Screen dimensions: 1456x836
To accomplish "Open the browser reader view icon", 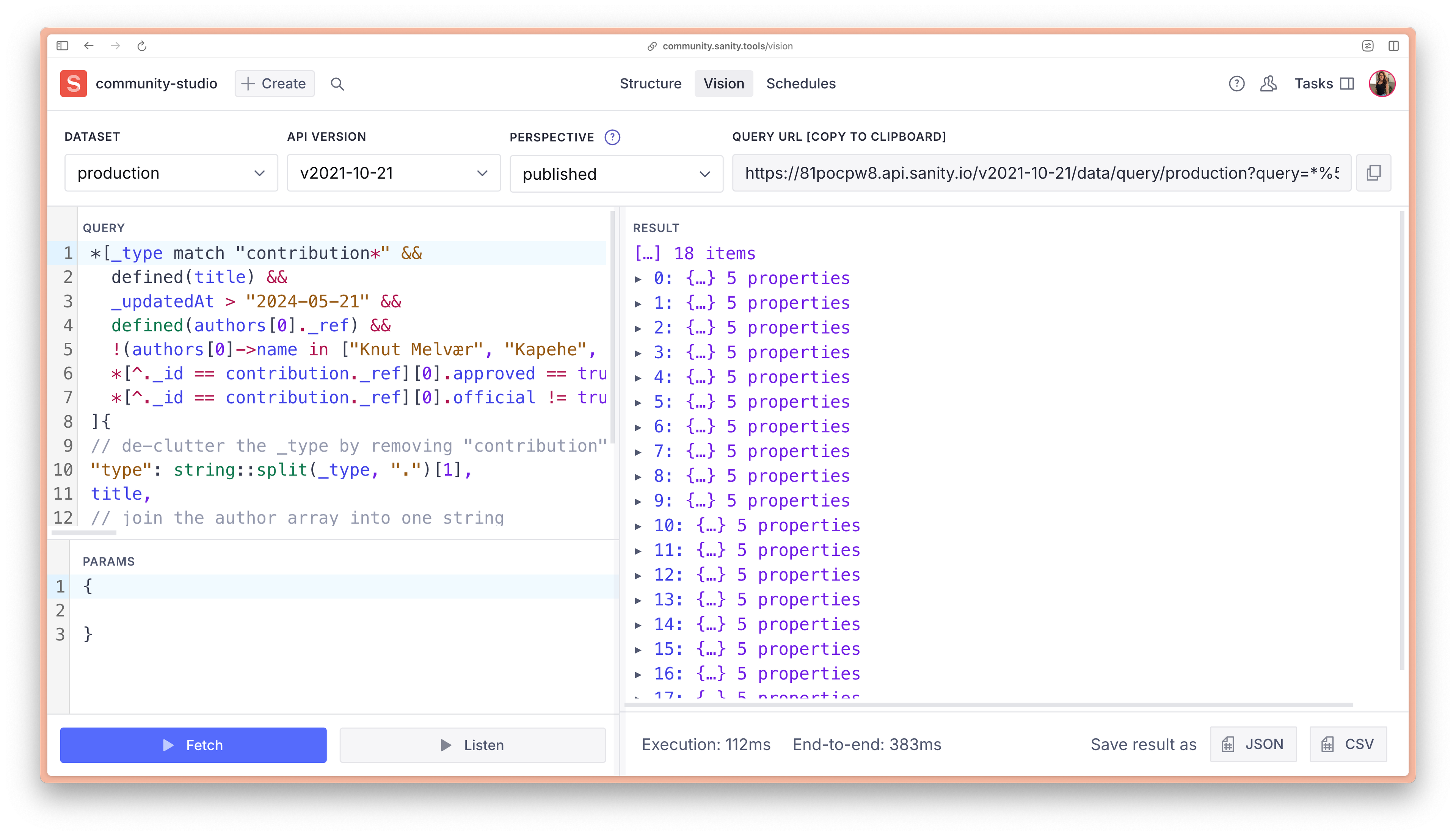I will (x=1368, y=46).
